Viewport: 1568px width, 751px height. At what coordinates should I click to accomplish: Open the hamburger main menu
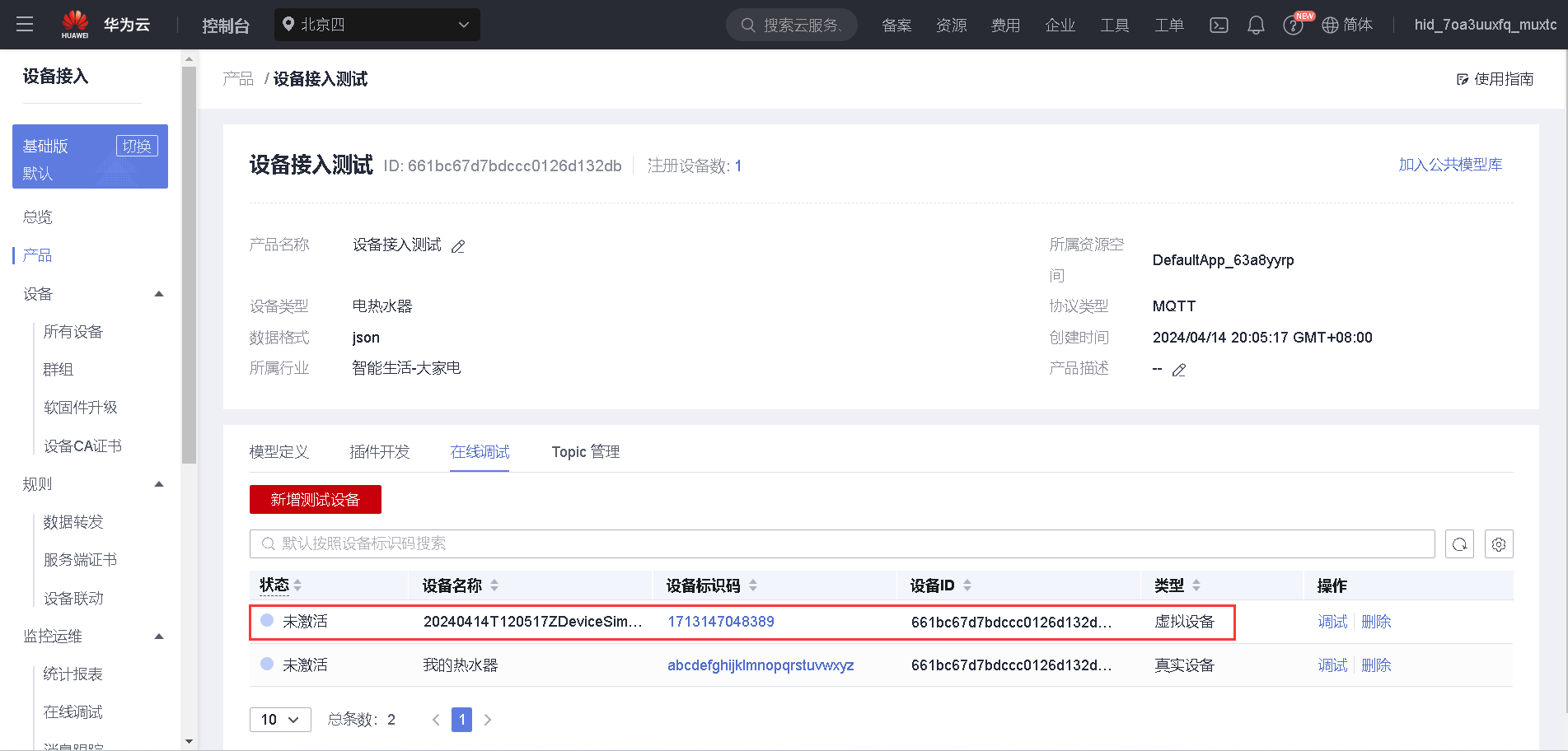tap(25, 25)
